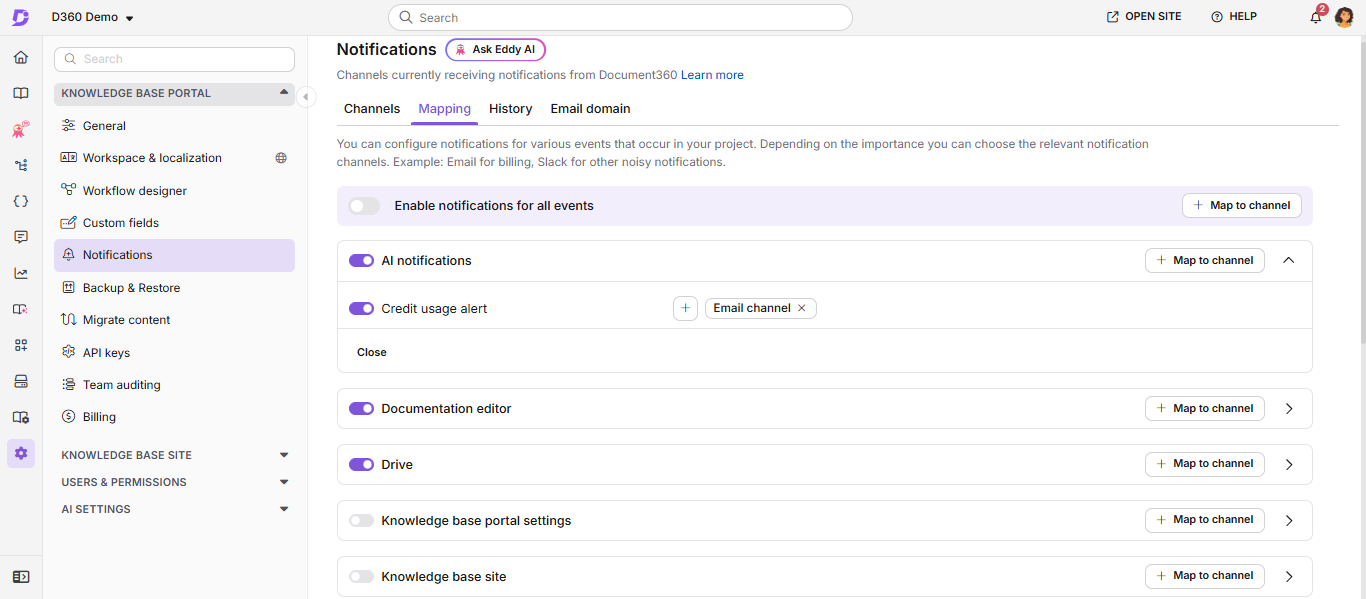The height and width of the screenshot is (599, 1366).
Task: Open the Feedback chat icon in left rail
Action: pos(21,237)
